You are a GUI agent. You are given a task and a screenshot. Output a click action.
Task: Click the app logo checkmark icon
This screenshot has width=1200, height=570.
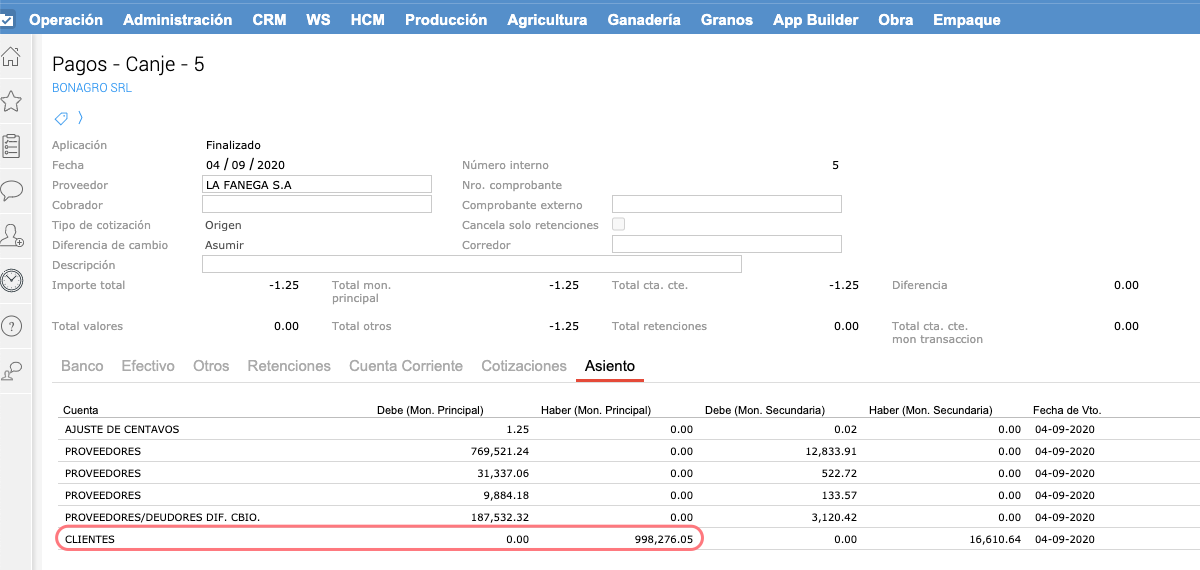pos(7,19)
